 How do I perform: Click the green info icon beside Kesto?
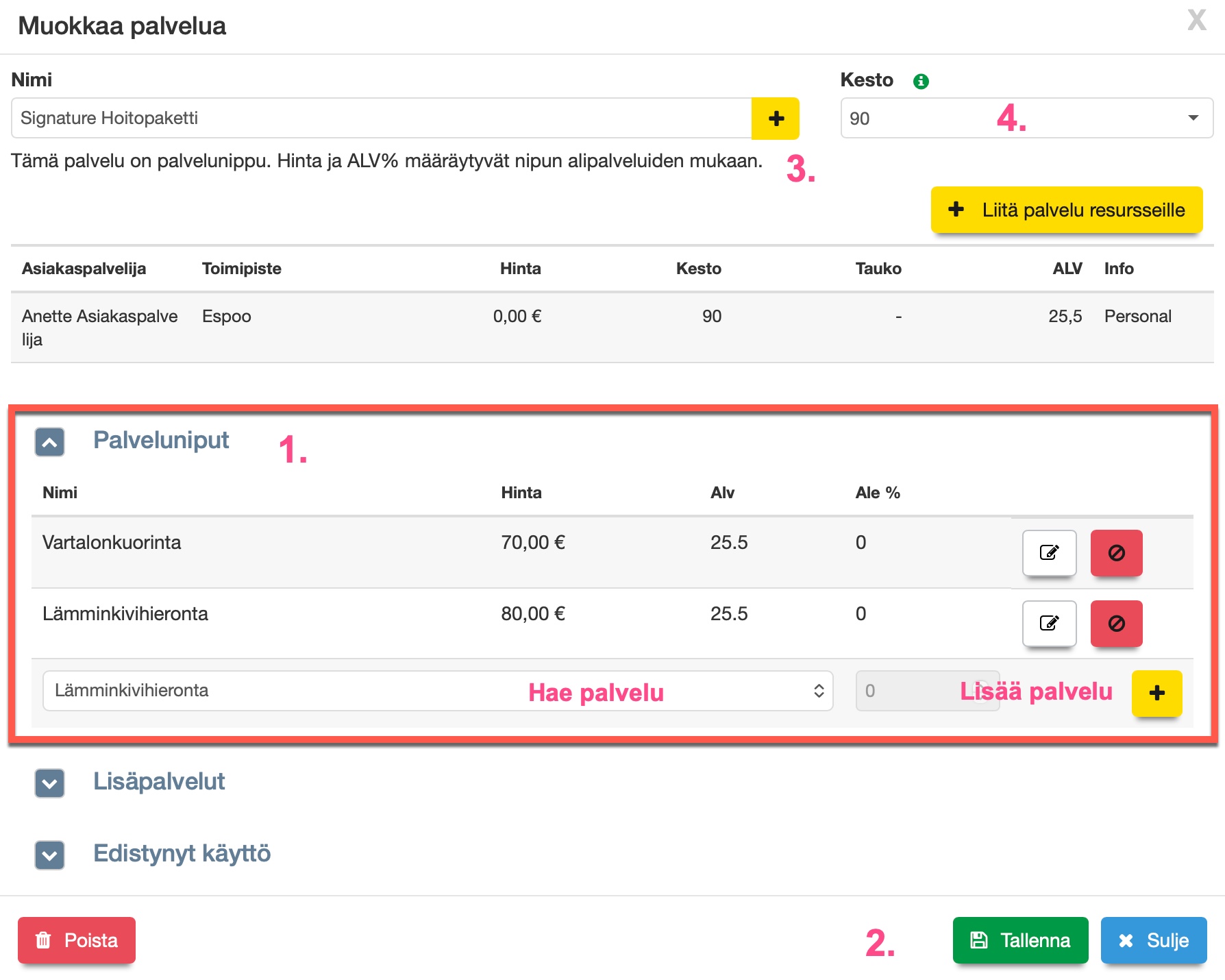921,82
